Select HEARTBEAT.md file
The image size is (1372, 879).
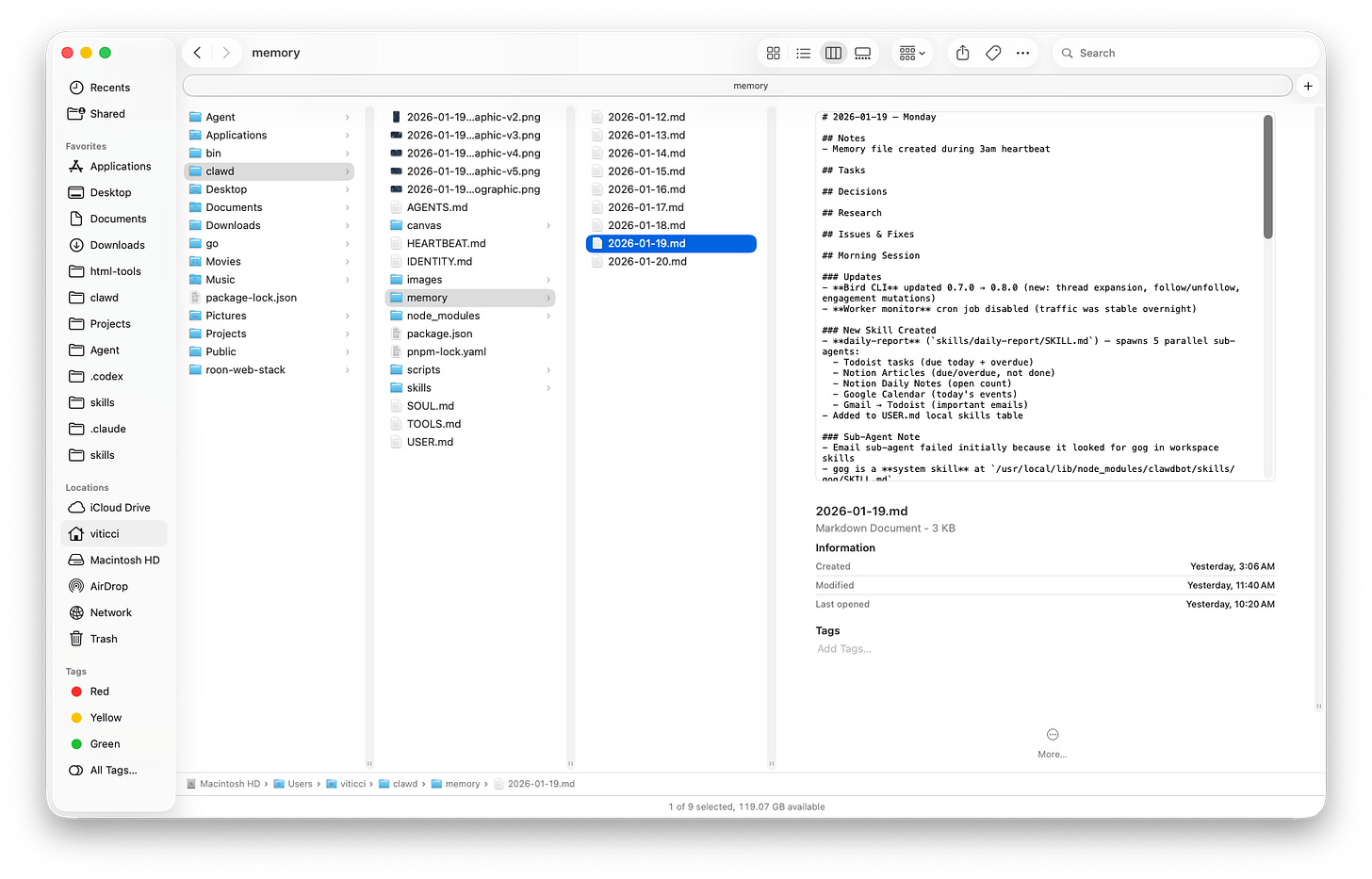(469, 244)
